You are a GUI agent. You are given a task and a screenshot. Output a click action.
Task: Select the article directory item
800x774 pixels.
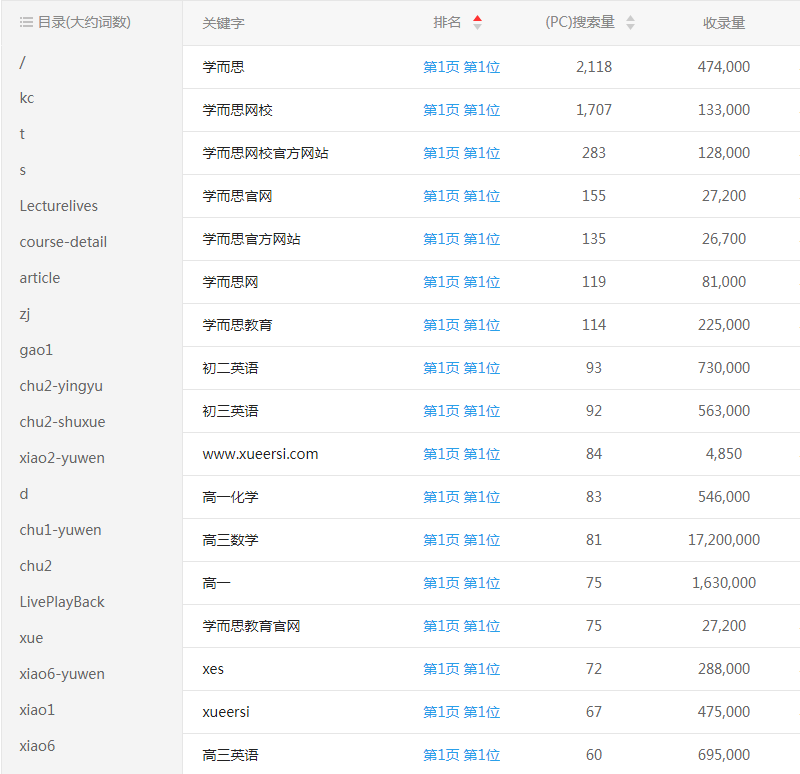pyautogui.click(x=40, y=278)
